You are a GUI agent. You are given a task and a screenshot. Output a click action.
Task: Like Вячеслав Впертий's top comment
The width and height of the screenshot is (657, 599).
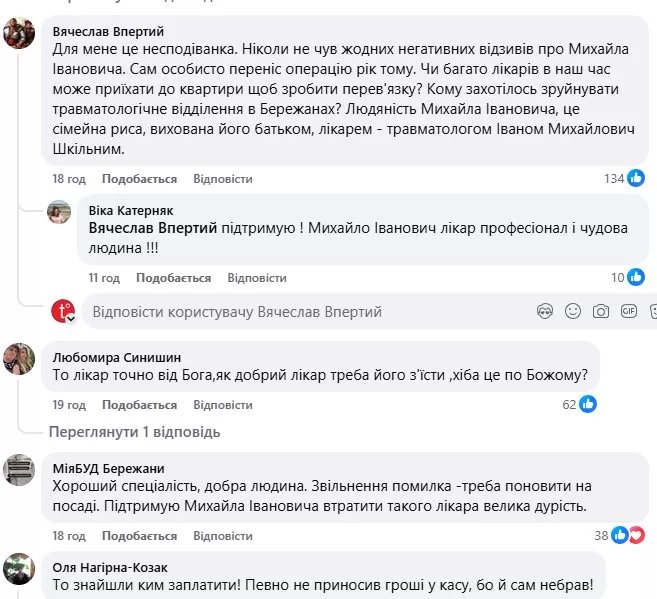(139, 179)
